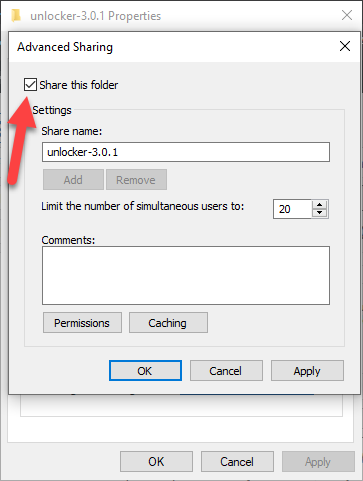Image resolution: width=363 pixels, height=481 pixels.
Task: Click OK in the Properties window
Action: pyautogui.click(x=156, y=462)
